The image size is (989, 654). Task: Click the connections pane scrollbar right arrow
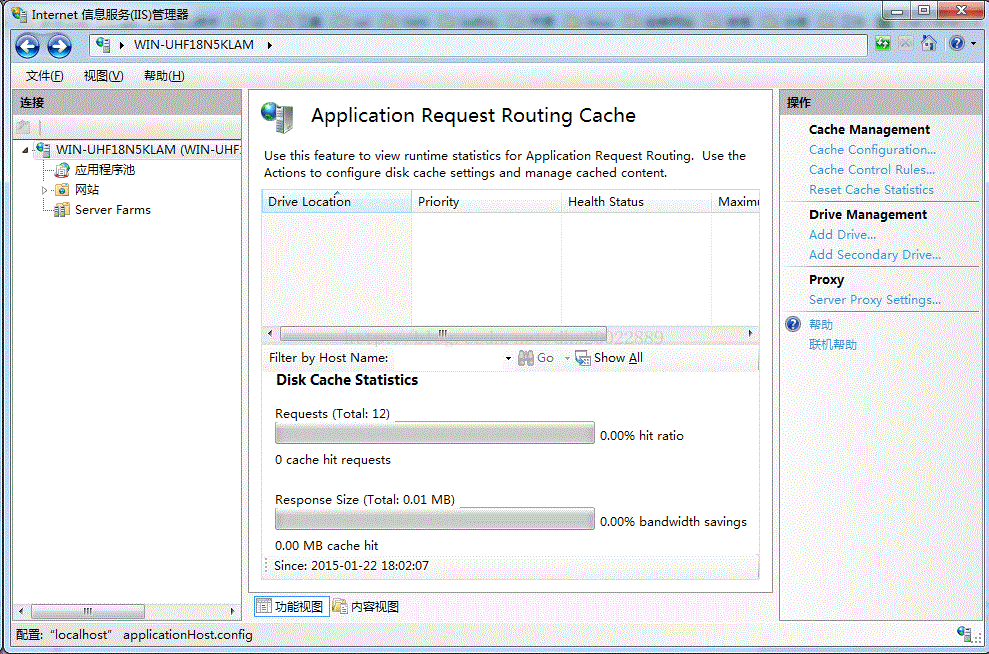pos(232,611)
